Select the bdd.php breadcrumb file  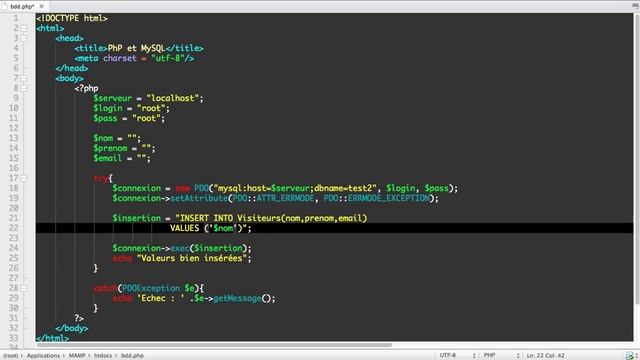[x=132, y=356]
